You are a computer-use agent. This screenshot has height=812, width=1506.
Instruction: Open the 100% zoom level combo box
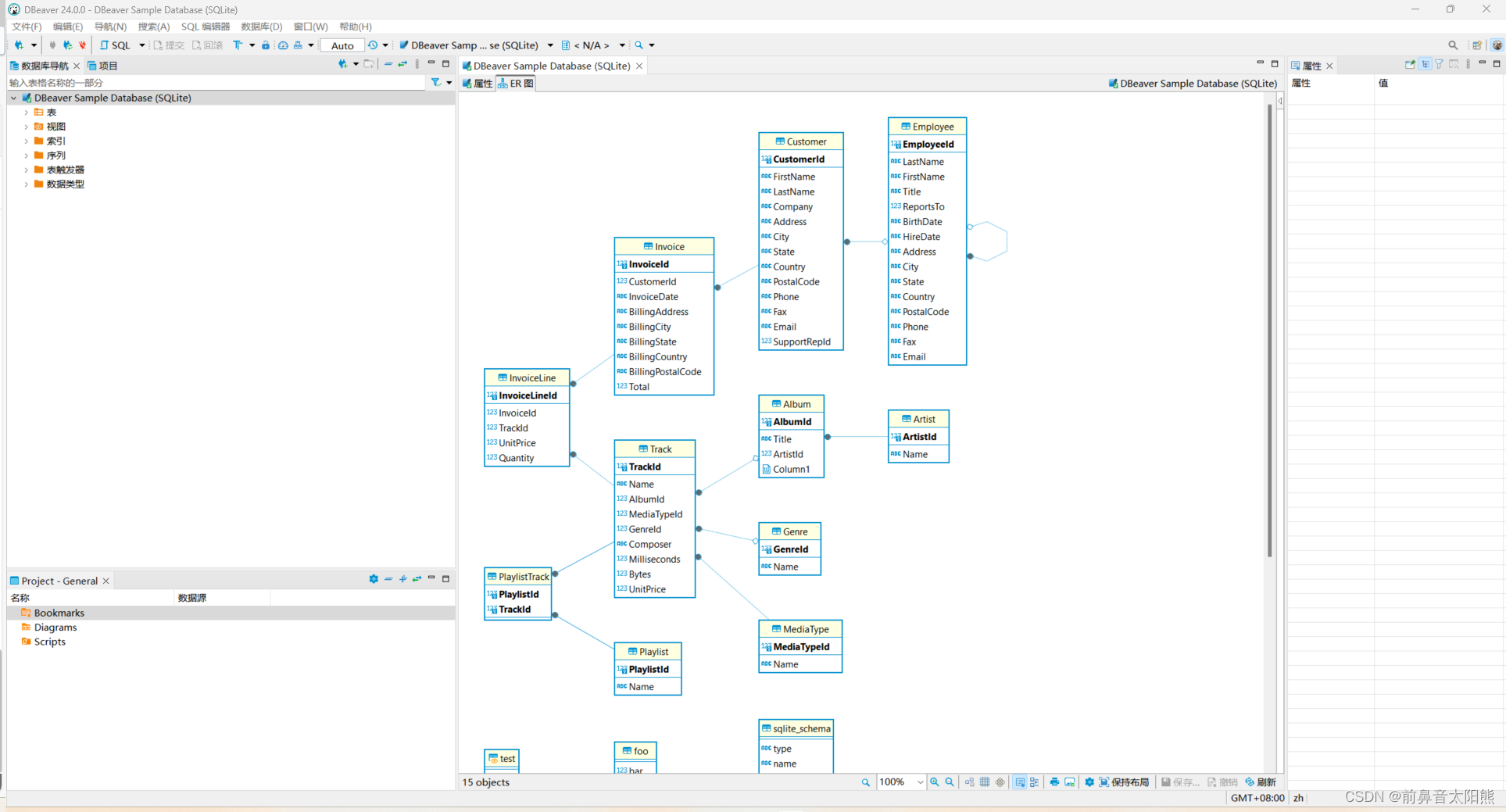901,782
